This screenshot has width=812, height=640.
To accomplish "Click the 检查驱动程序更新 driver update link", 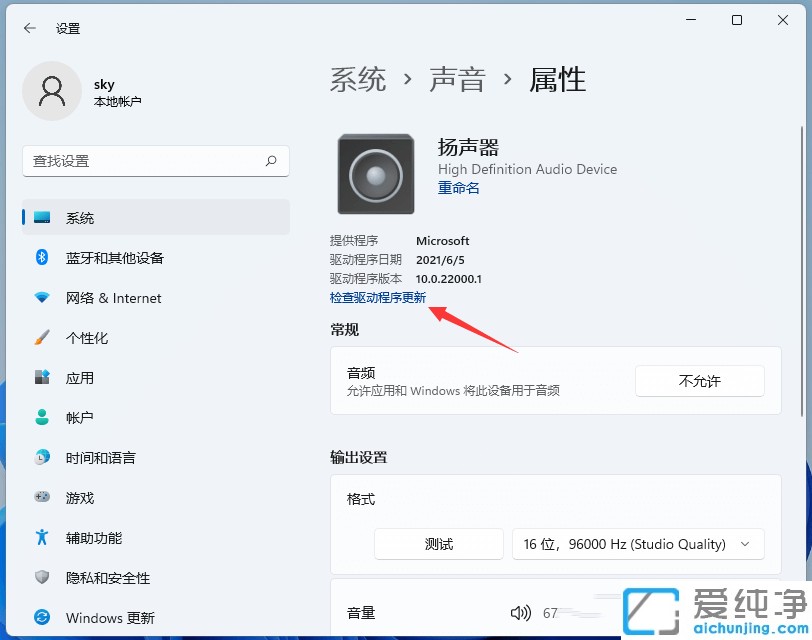I will coord(378,298).
